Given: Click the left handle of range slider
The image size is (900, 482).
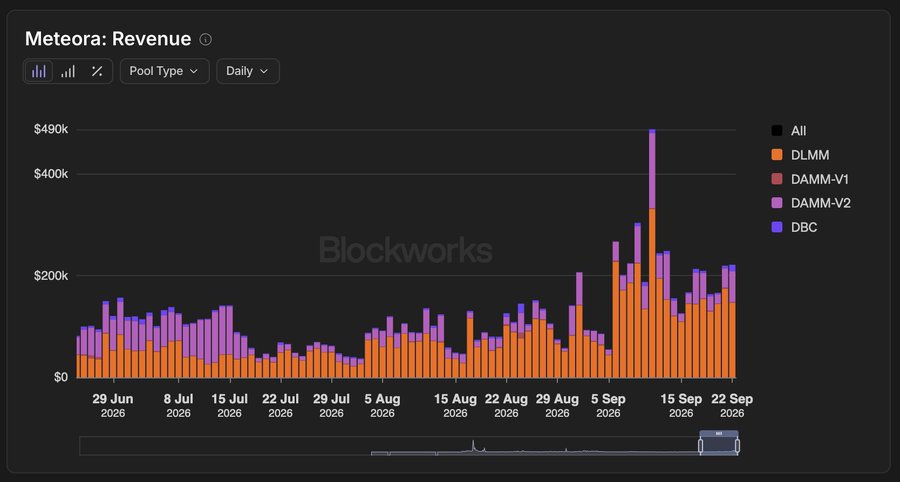Looking at the screenshot, I should (x=700, y=446).
